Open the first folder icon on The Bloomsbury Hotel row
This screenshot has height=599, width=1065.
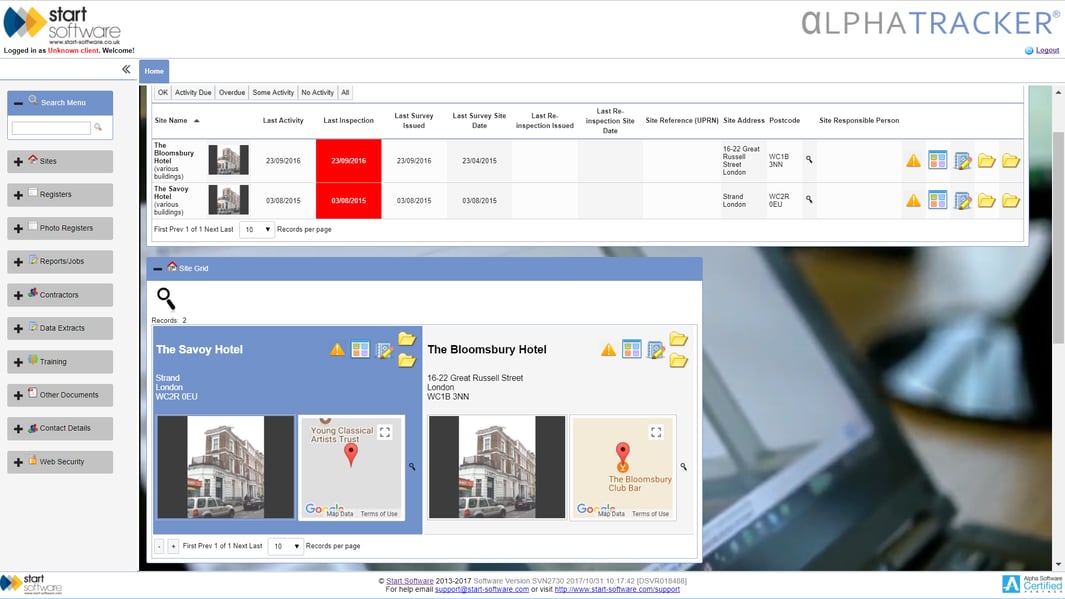pyautogui.click(x=986, y=160)
